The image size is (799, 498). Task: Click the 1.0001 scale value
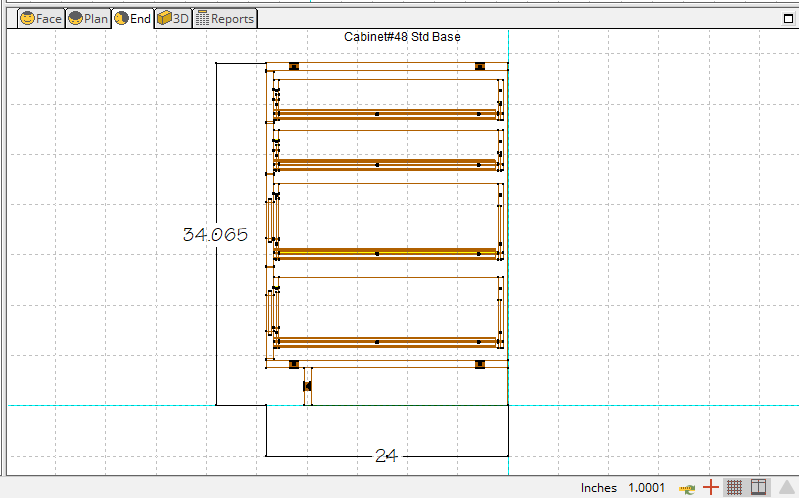[646, 488]
